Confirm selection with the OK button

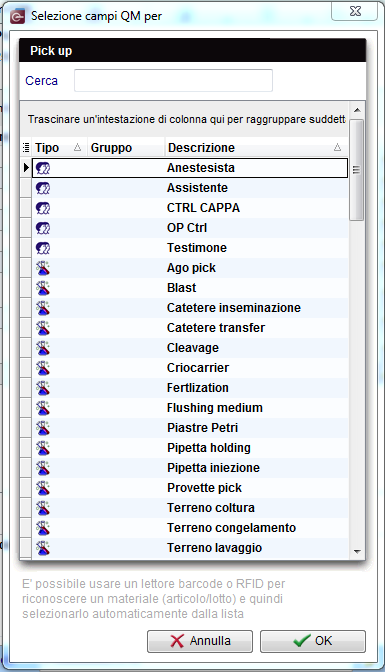click(x=313, y=641)
